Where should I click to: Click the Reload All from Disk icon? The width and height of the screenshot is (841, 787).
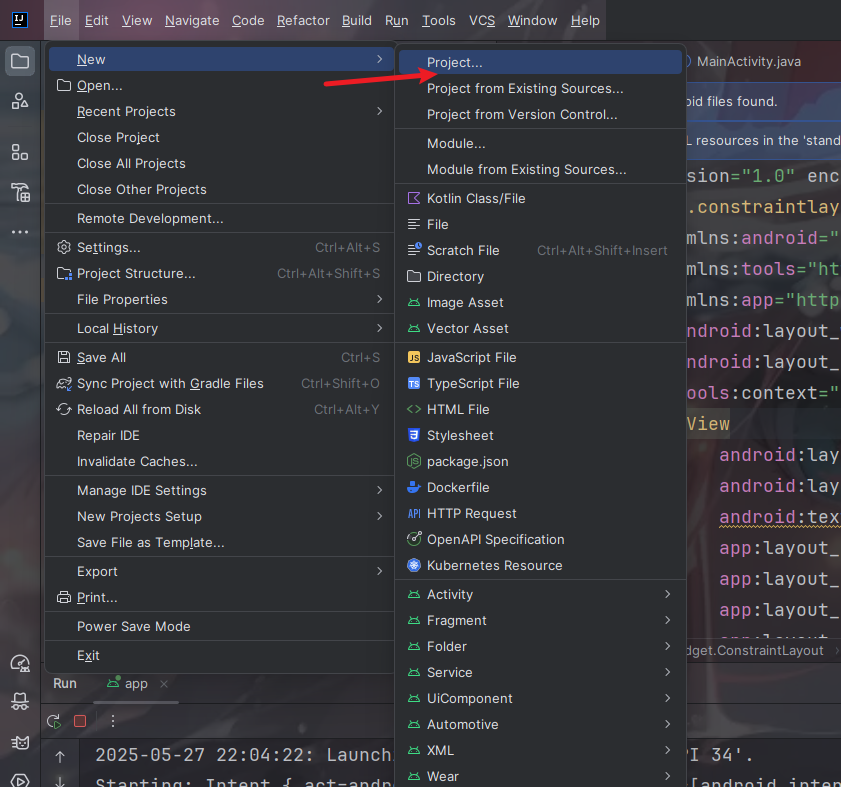pos(64,409)
